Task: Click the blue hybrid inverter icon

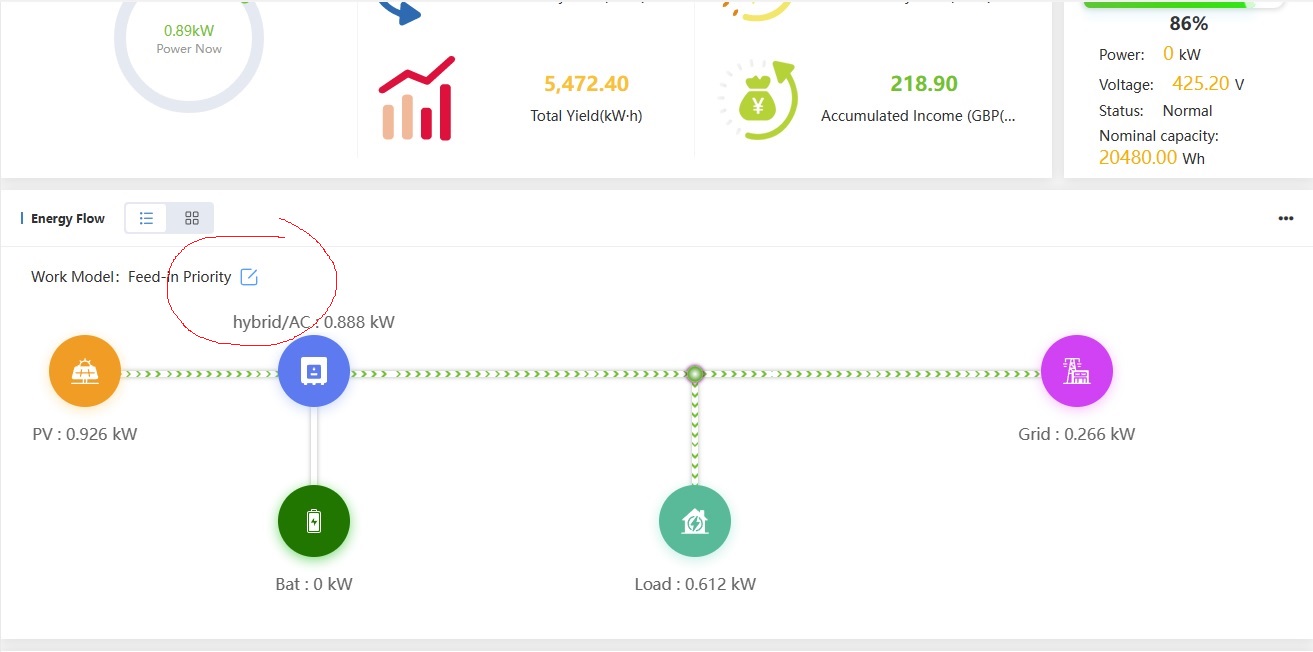Action: tap(314, 371)
